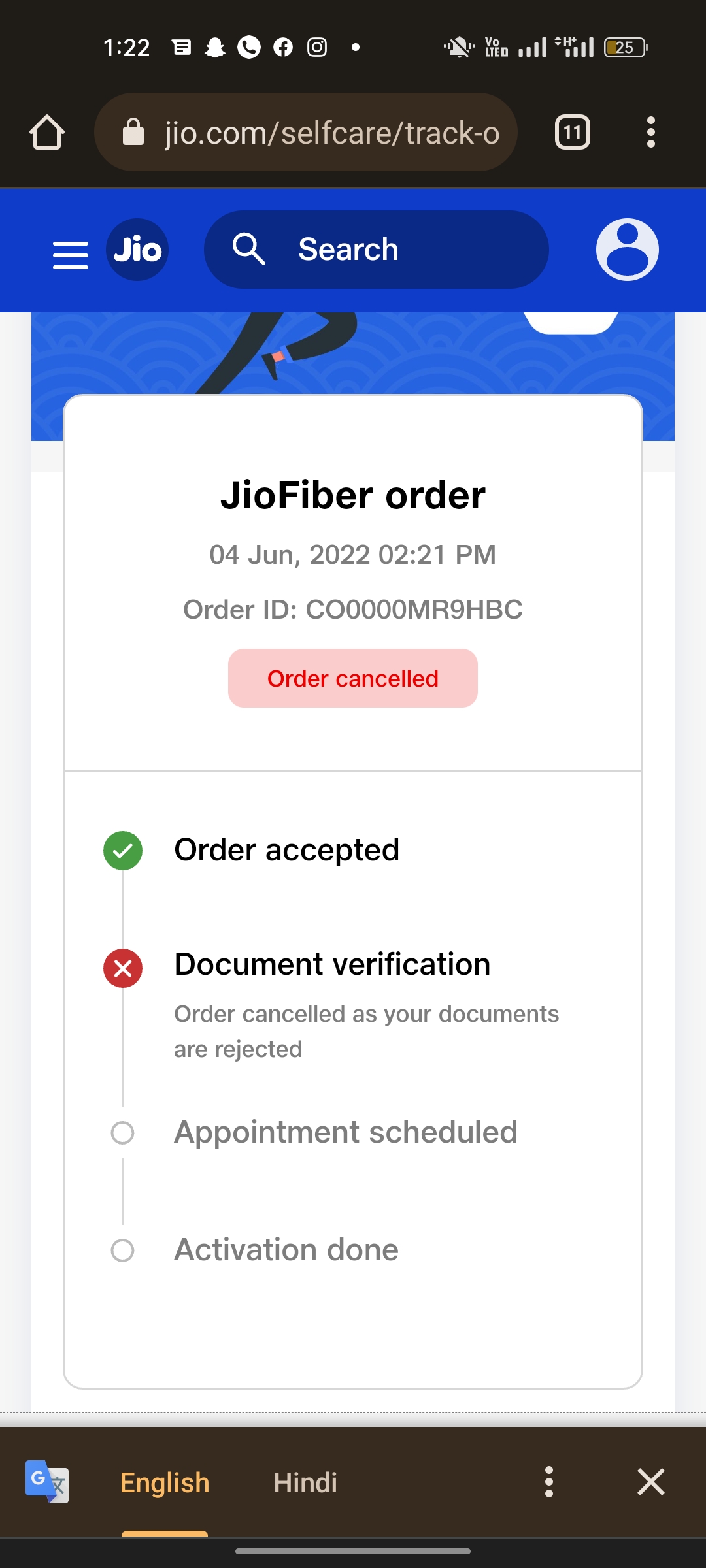Select the English language tab
The width and height of the screenshot is (706, 1568).
click(x=165, y=1482)
